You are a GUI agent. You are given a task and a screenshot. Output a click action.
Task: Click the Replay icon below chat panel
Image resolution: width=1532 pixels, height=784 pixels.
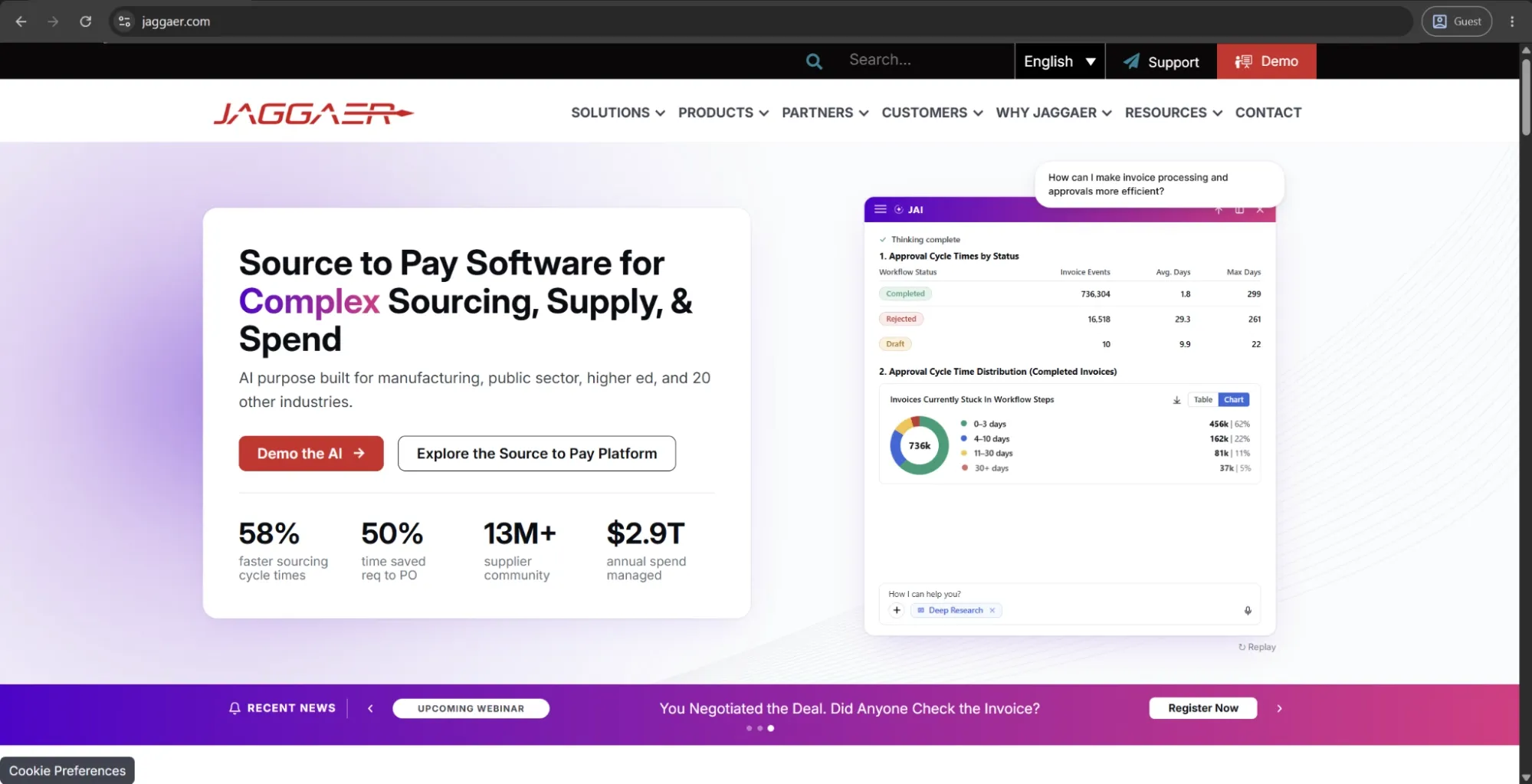[x=1242, y=648]
